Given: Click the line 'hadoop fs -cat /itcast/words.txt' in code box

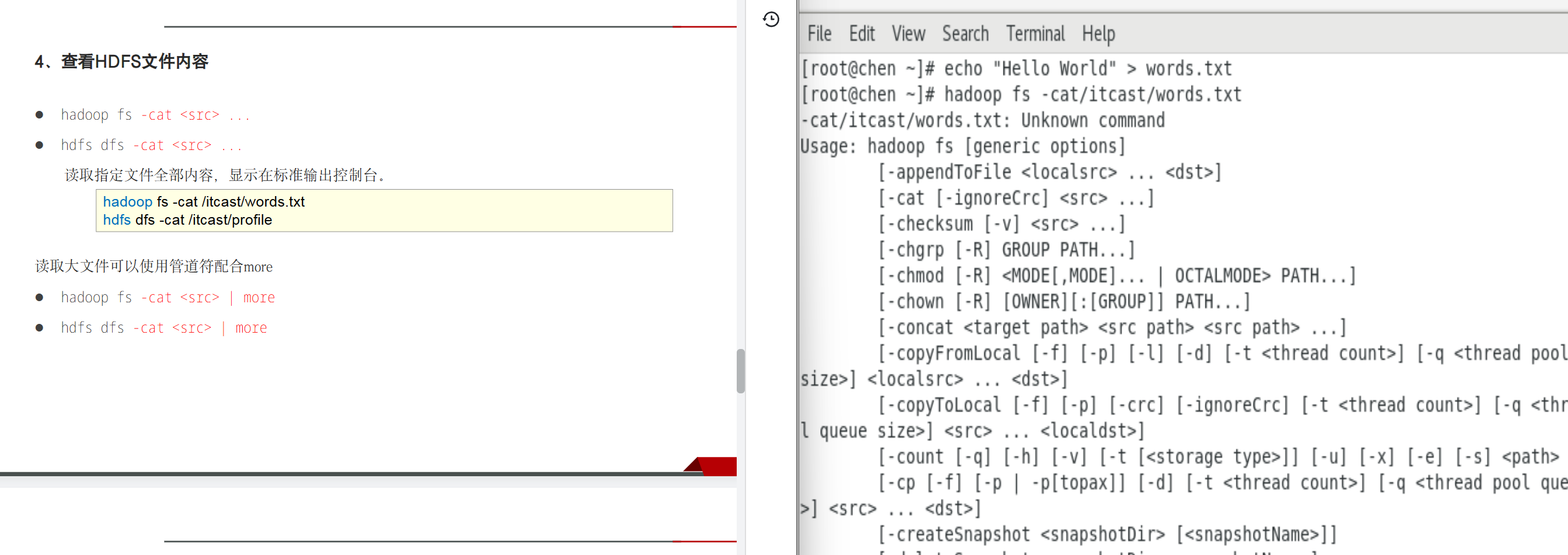Looking at the screenshot, I should tap(204, 201).
